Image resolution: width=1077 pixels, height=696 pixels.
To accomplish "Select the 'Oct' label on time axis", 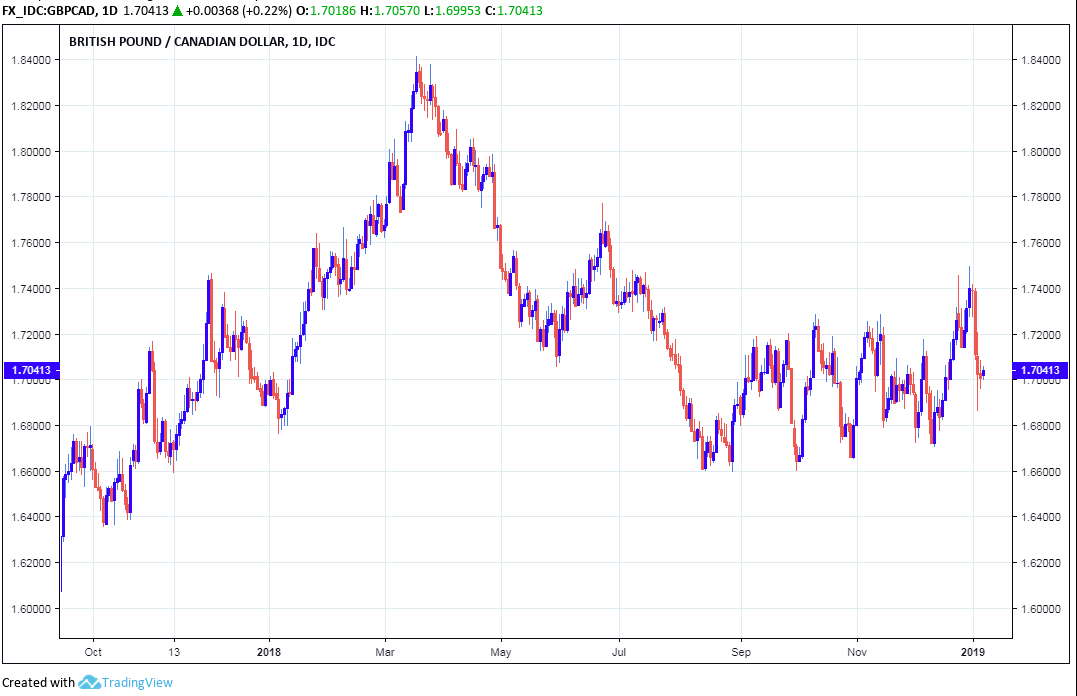I will point(91,650).
